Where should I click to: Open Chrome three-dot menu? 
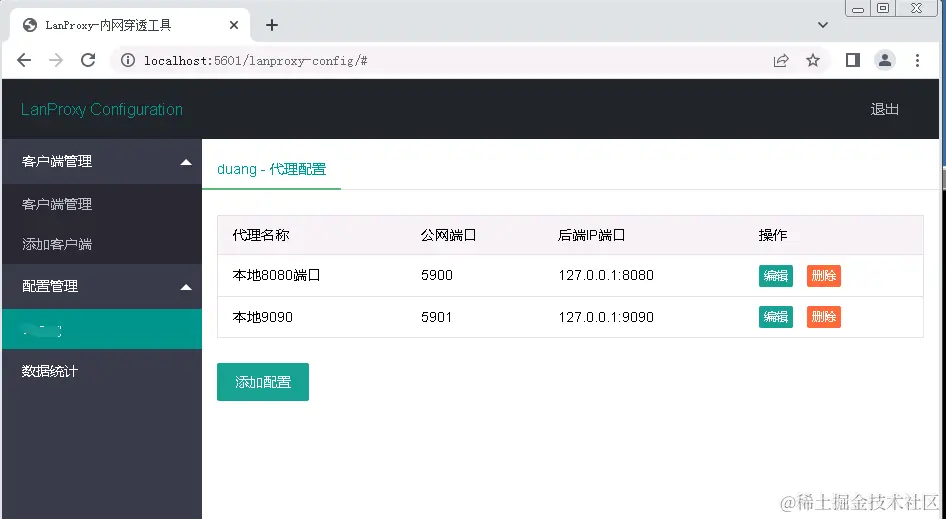[x=917, y=60]
